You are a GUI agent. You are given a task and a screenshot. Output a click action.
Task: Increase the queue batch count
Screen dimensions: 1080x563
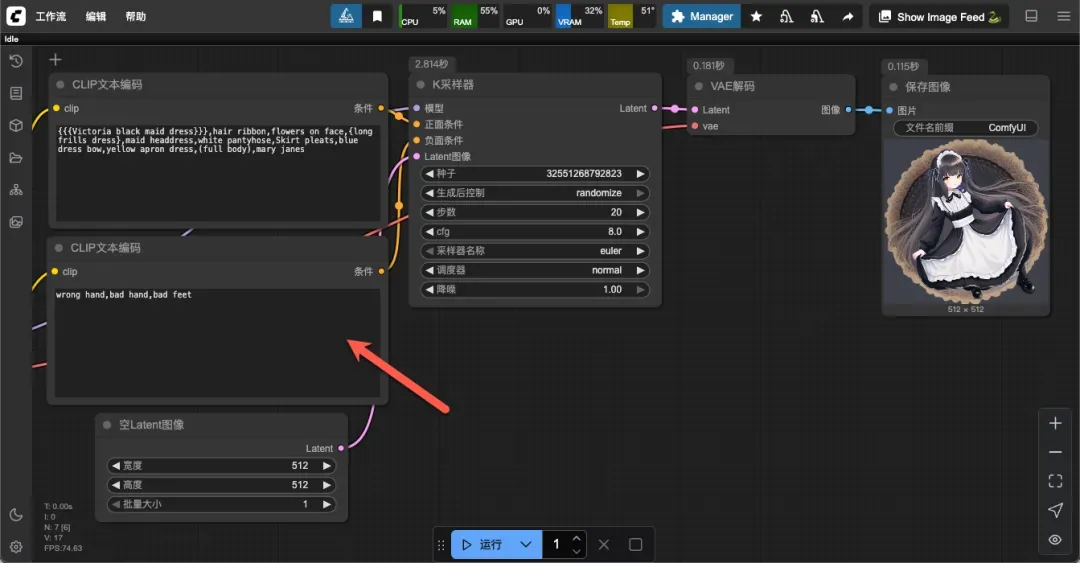click(577, 538)
